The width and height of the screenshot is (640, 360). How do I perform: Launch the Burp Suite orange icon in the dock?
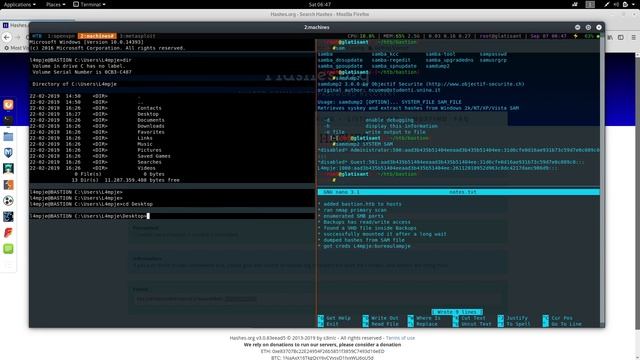(x=8, y=184)
